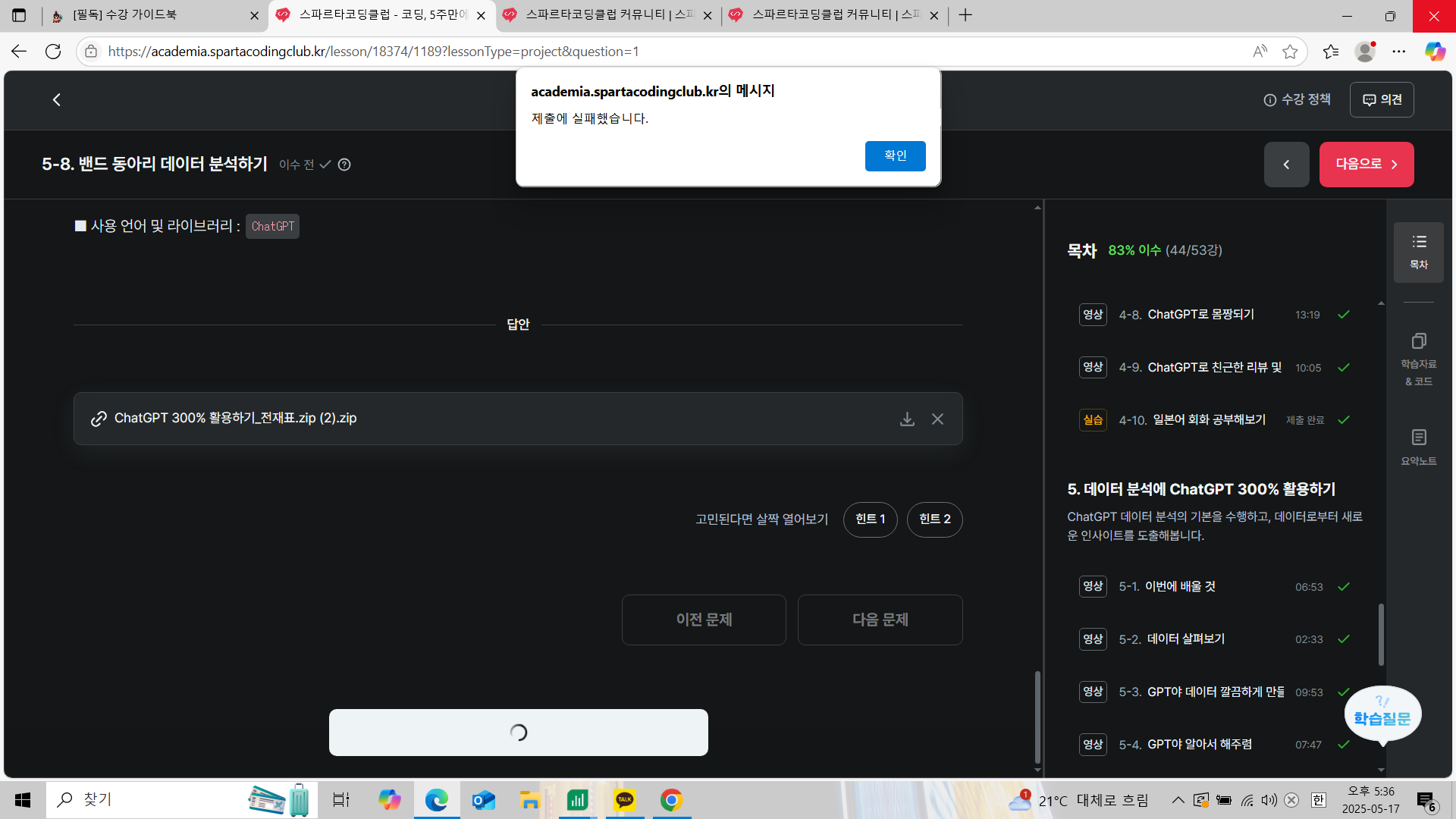Screen dimensions: 1456x819
Task: Open 힌트 2
Action: [934, 519]
